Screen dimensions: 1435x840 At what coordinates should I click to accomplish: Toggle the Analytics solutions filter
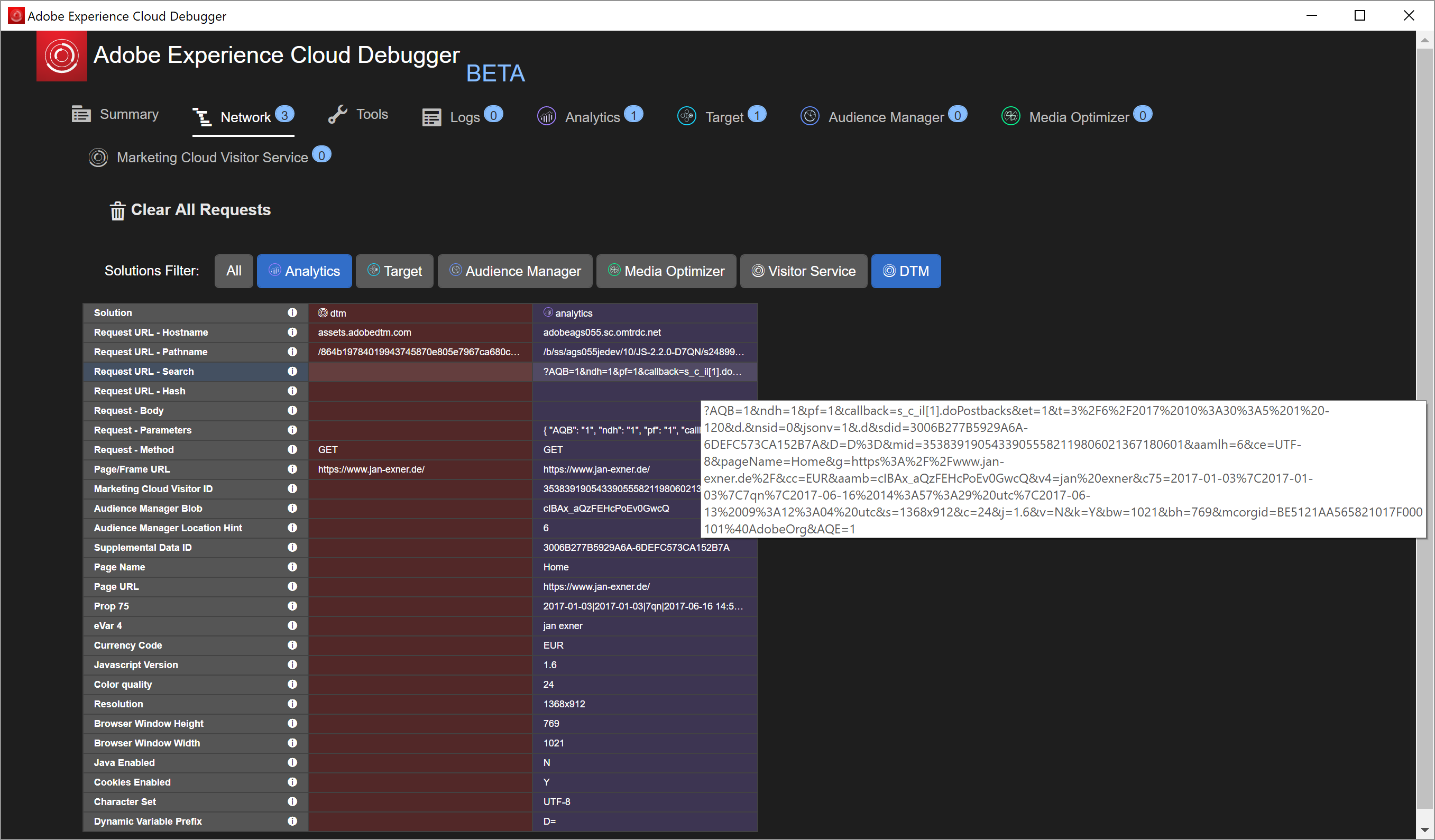point(304,271)
